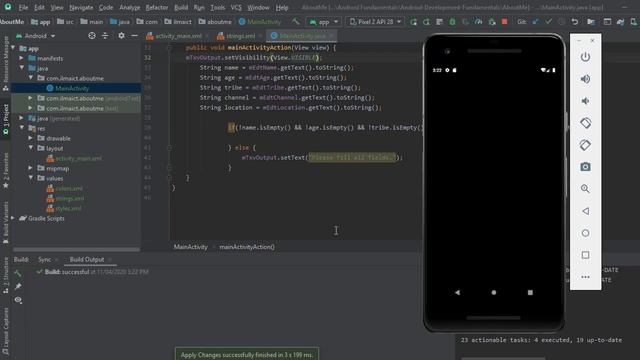
Task: Click the Project panel horizontal scrollbar
Action: pos(76,249)
